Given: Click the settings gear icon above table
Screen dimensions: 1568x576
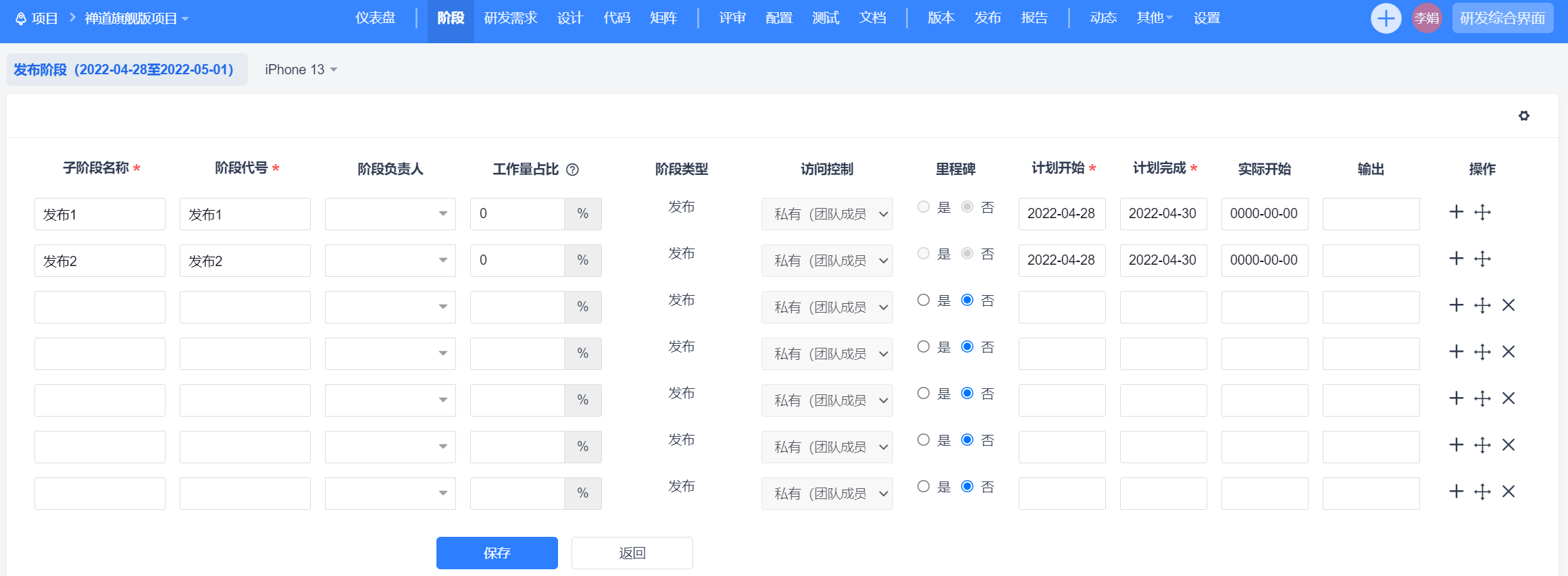Looking at the screenshot, I should pos(1523,115).
